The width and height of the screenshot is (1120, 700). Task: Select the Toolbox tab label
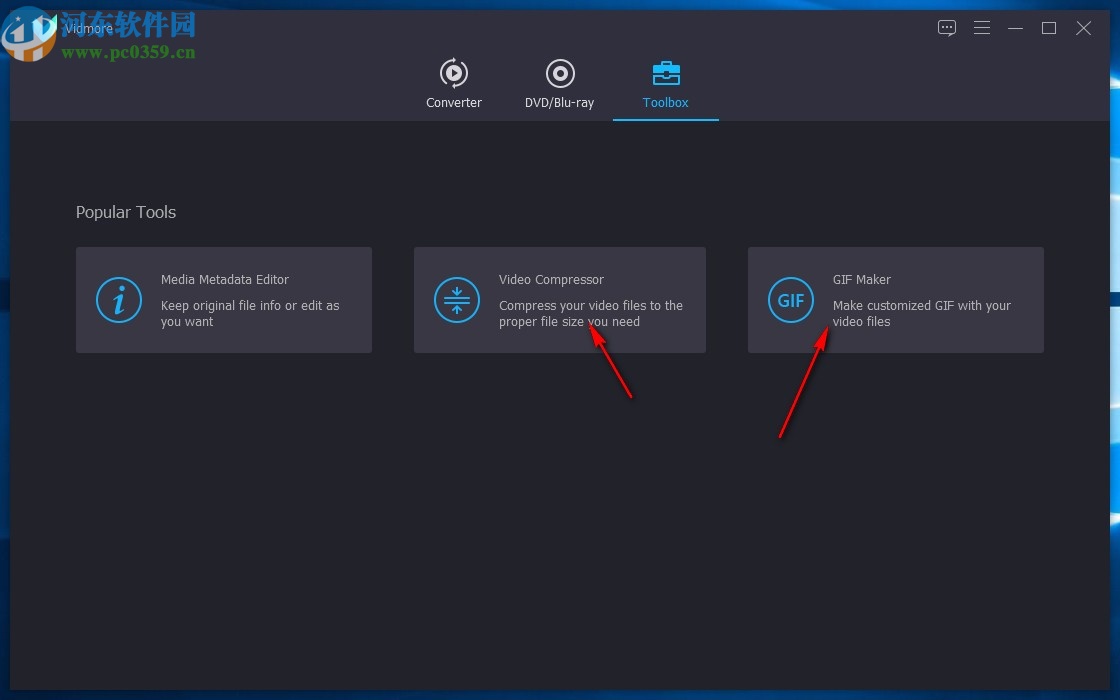(x=665, y=102)
